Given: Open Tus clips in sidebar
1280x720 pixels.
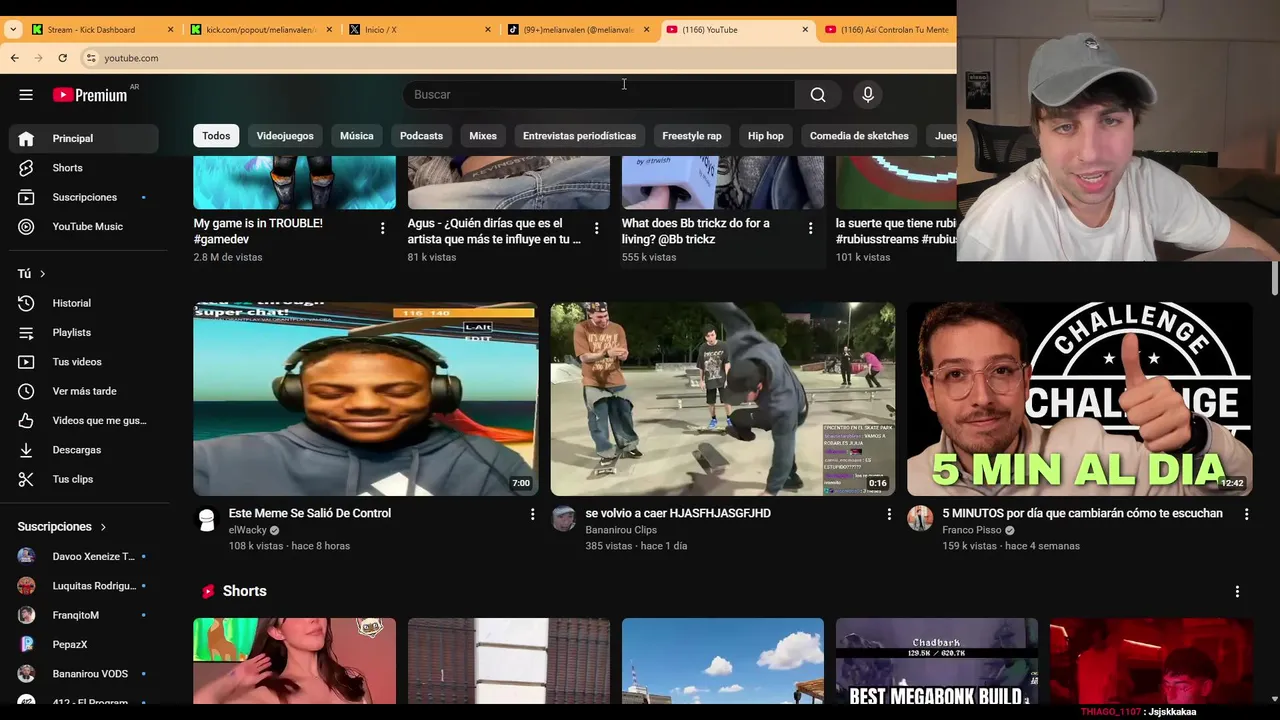Looking at the screenshot, I should click(x=84, y=479).
